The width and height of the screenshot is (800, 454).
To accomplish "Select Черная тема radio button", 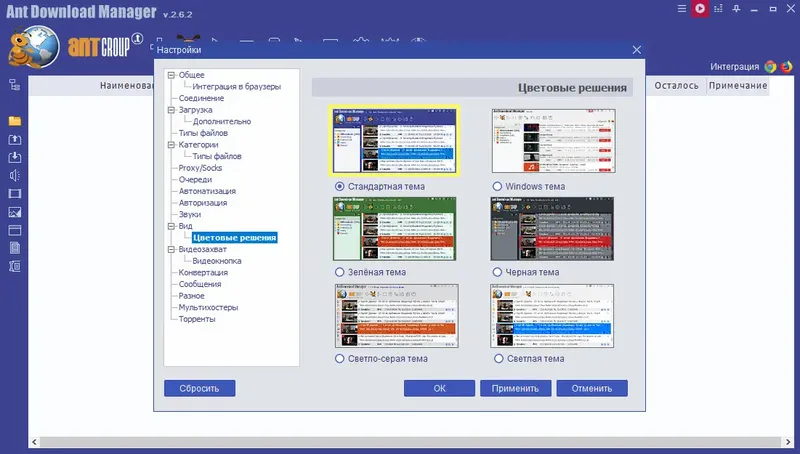I will [x=497, y=272].
